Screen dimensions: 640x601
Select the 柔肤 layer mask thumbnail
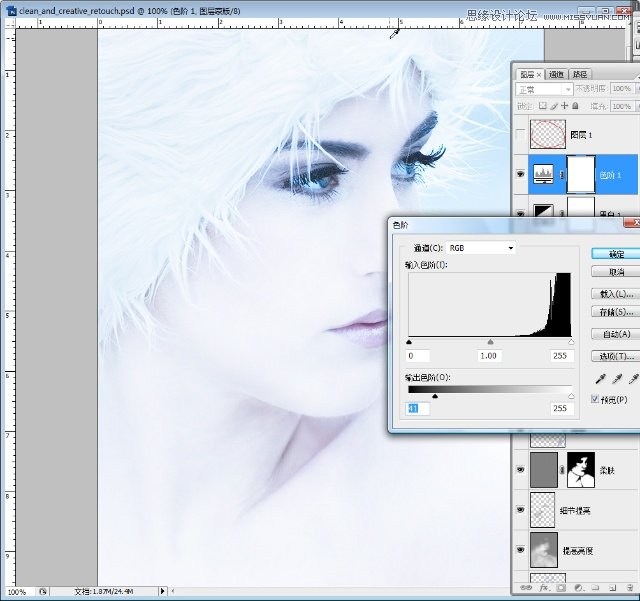pyautogui.click(x=581, y=470)
